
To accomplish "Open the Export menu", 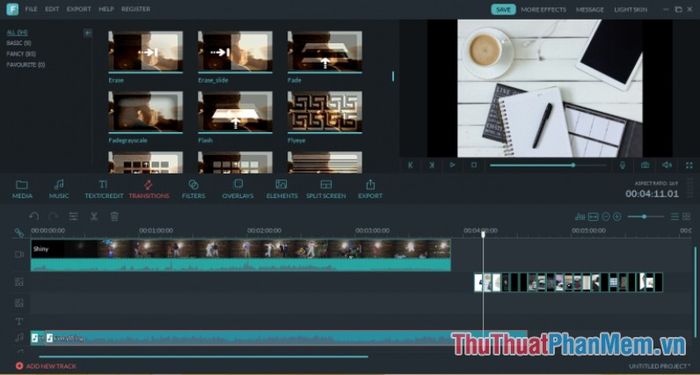I will click(79, 9).
